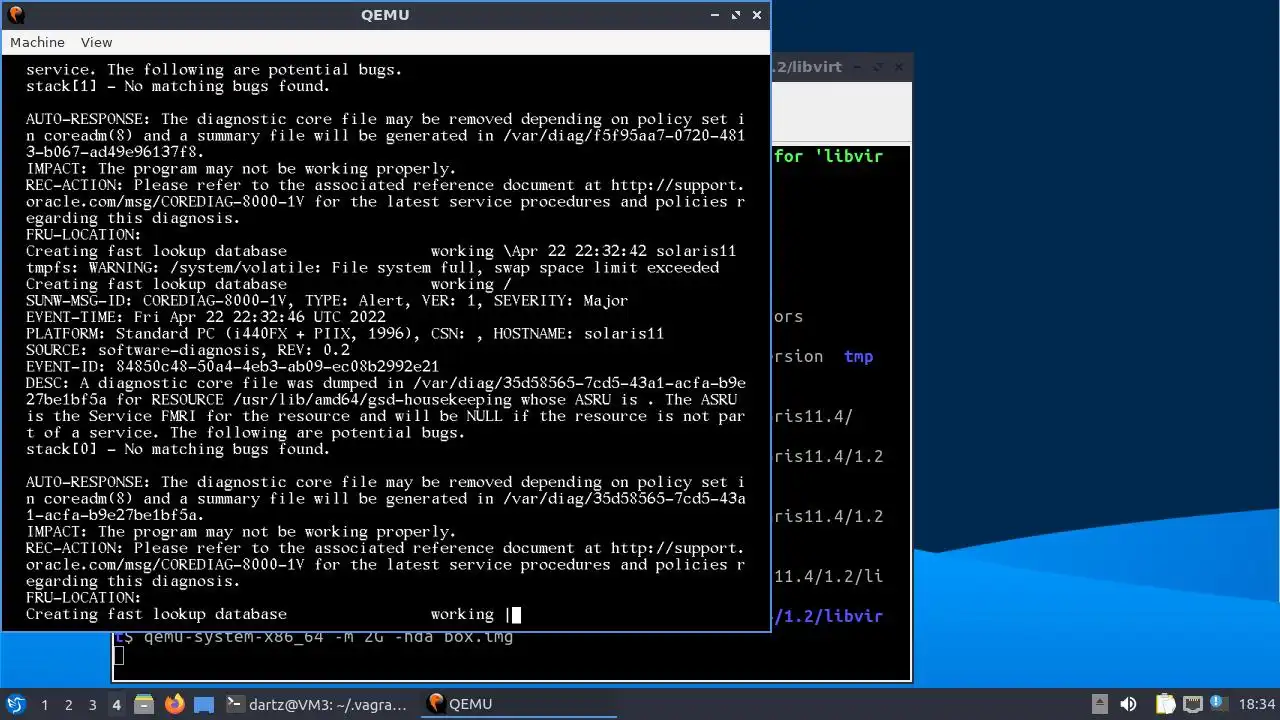Open the View menu in QEMU
The height and width of the screenshot is (720, 1280).
pos(96,42)
